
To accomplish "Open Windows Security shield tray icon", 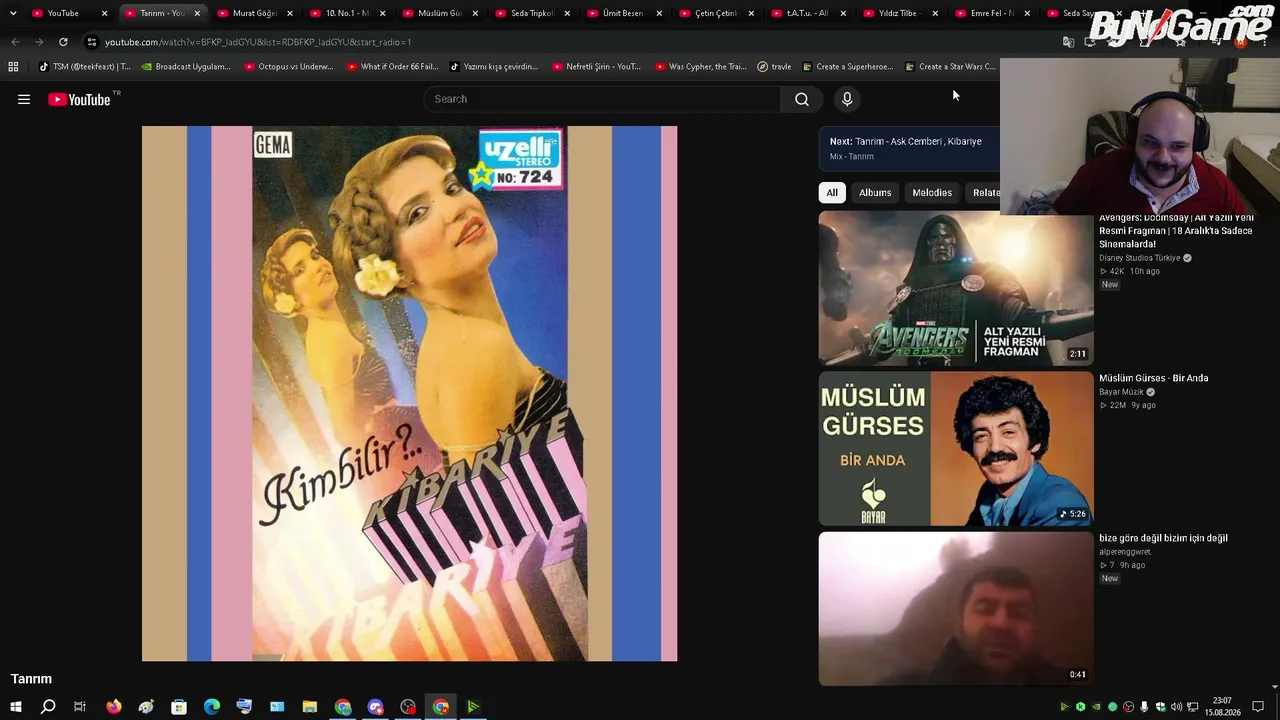I will coord(1160,707).
